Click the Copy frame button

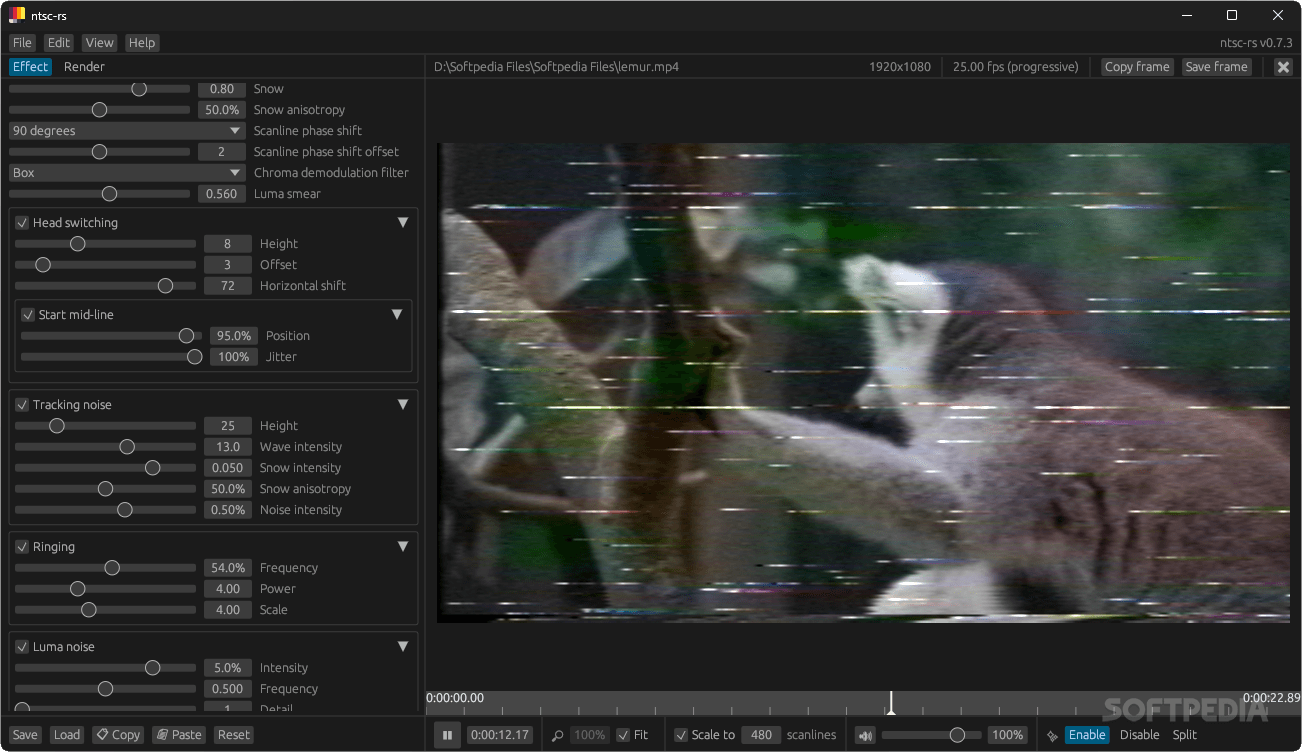click(1137, 67)
